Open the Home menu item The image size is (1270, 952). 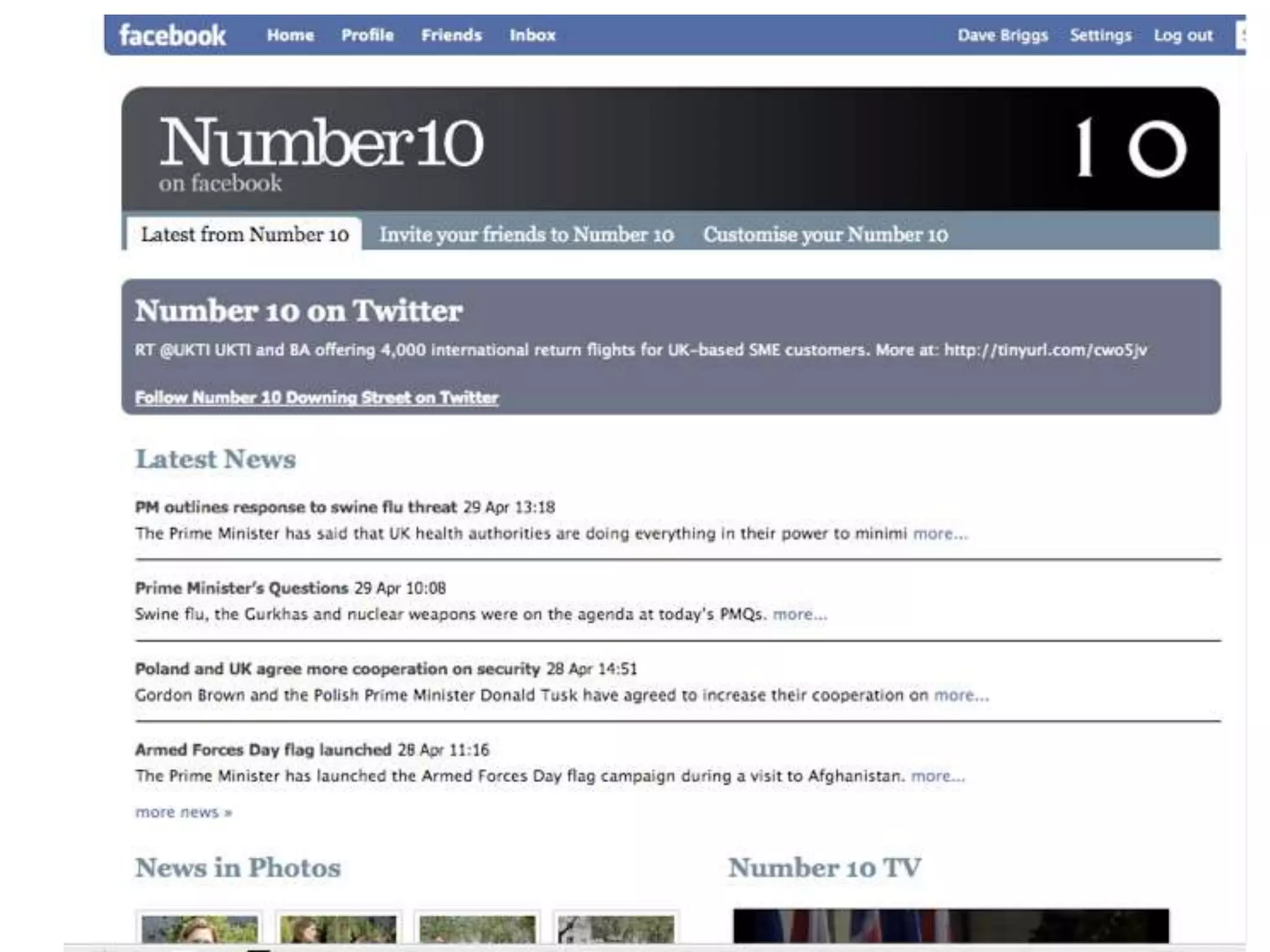(290, 35)
